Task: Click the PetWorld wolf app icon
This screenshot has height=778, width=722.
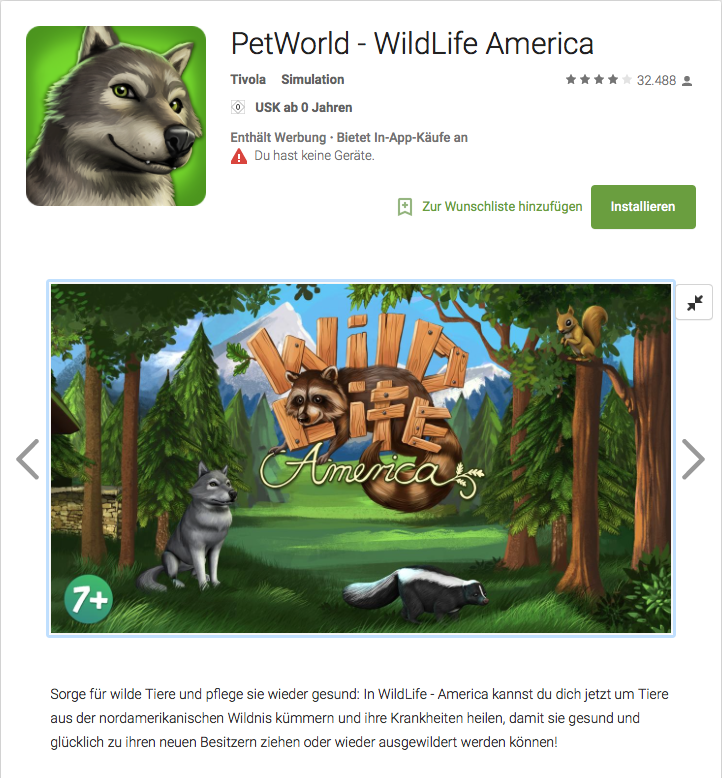Action: (116, 116)
